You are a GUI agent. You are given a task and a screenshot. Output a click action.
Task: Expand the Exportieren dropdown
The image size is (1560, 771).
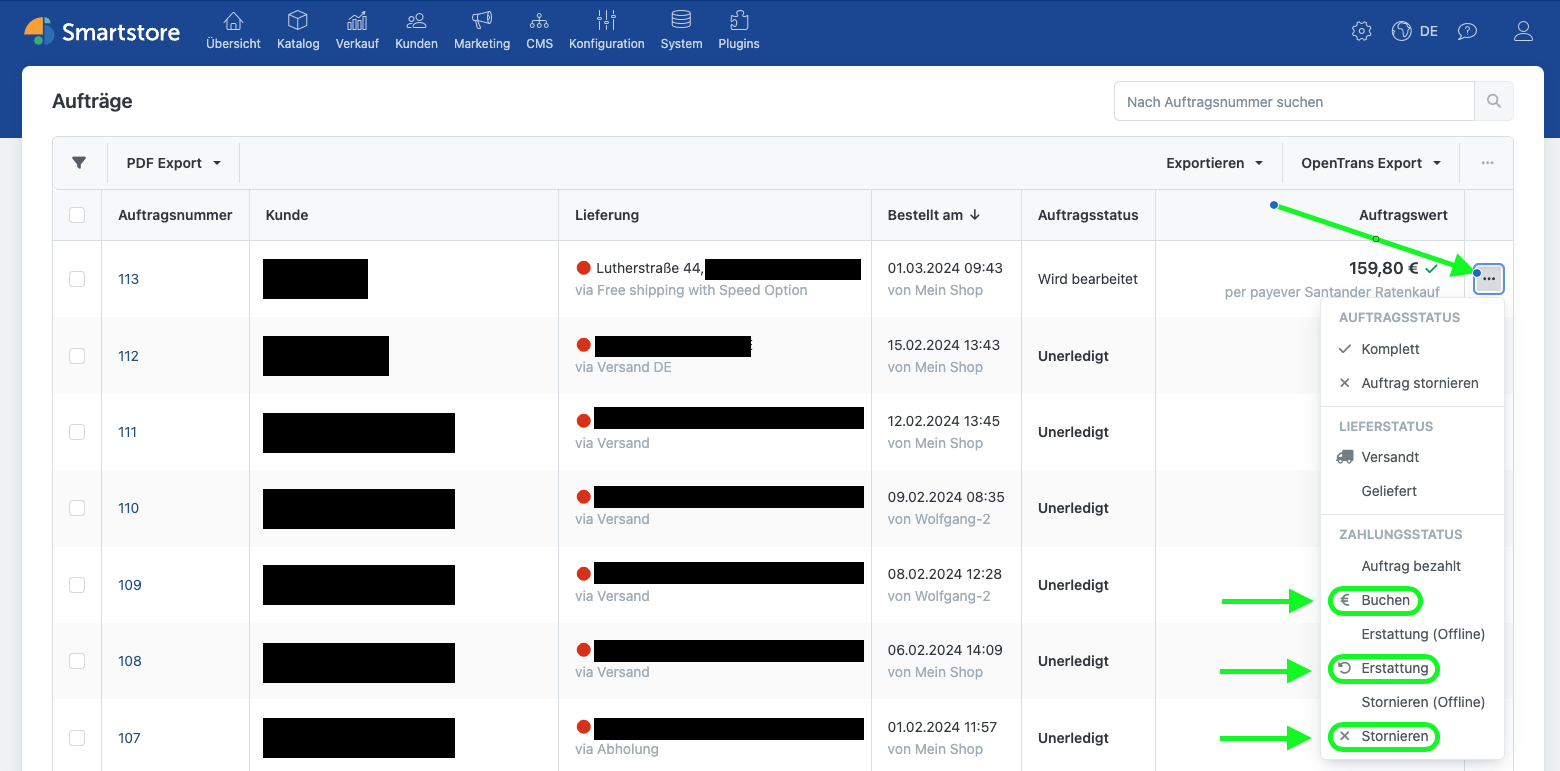(1214, 163)
